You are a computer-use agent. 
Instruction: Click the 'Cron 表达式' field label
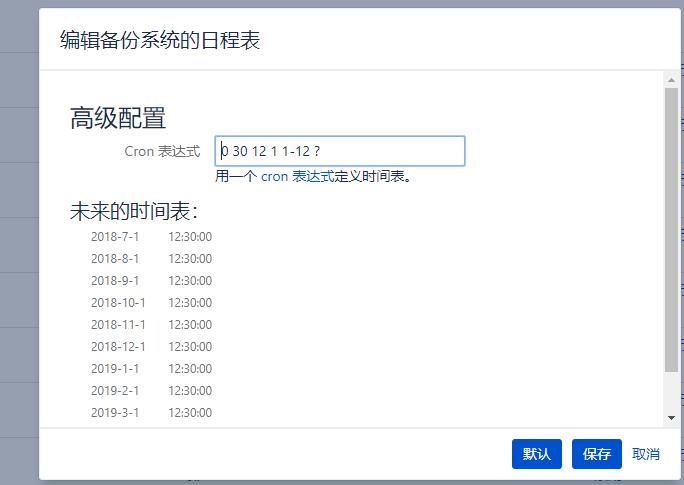click(162, 151)
